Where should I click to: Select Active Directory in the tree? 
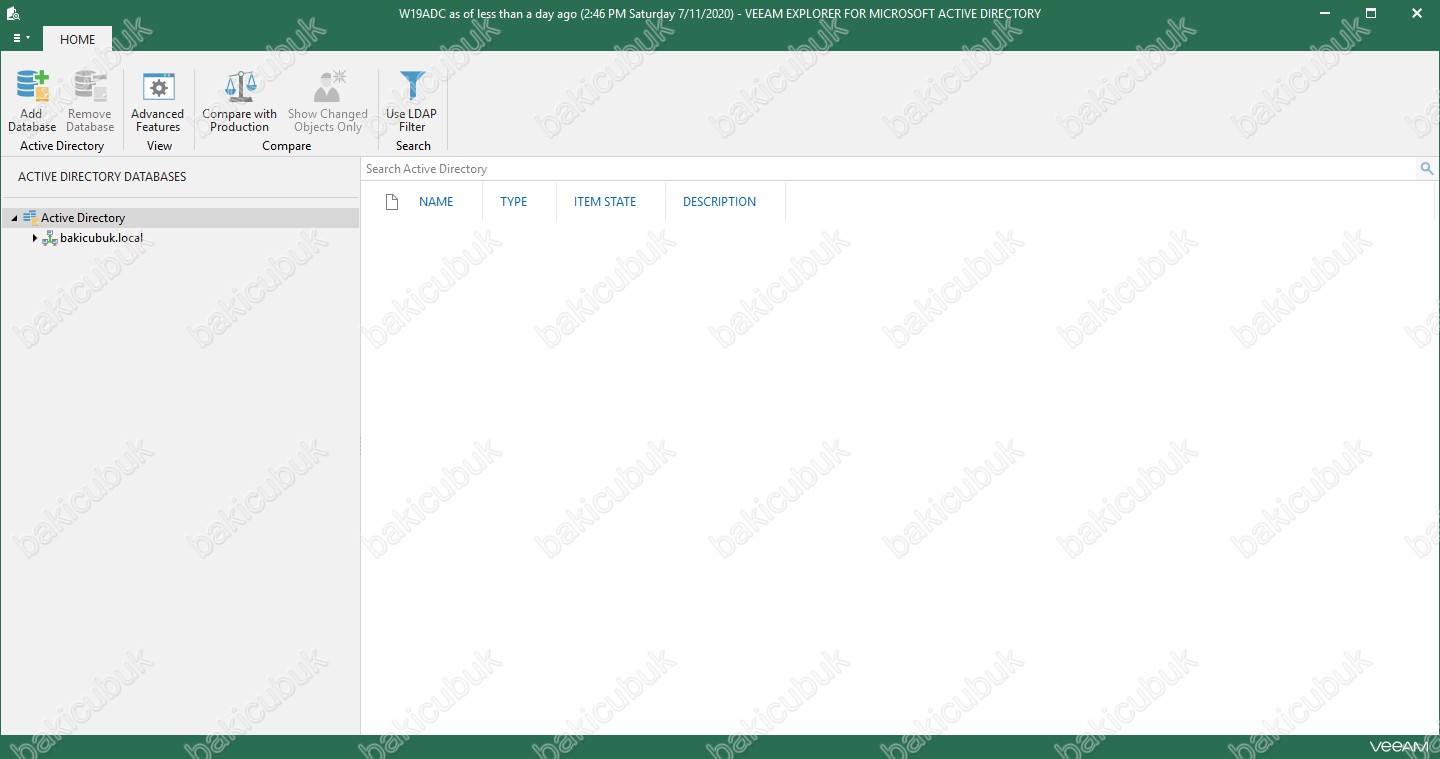[x=83, y=218]
